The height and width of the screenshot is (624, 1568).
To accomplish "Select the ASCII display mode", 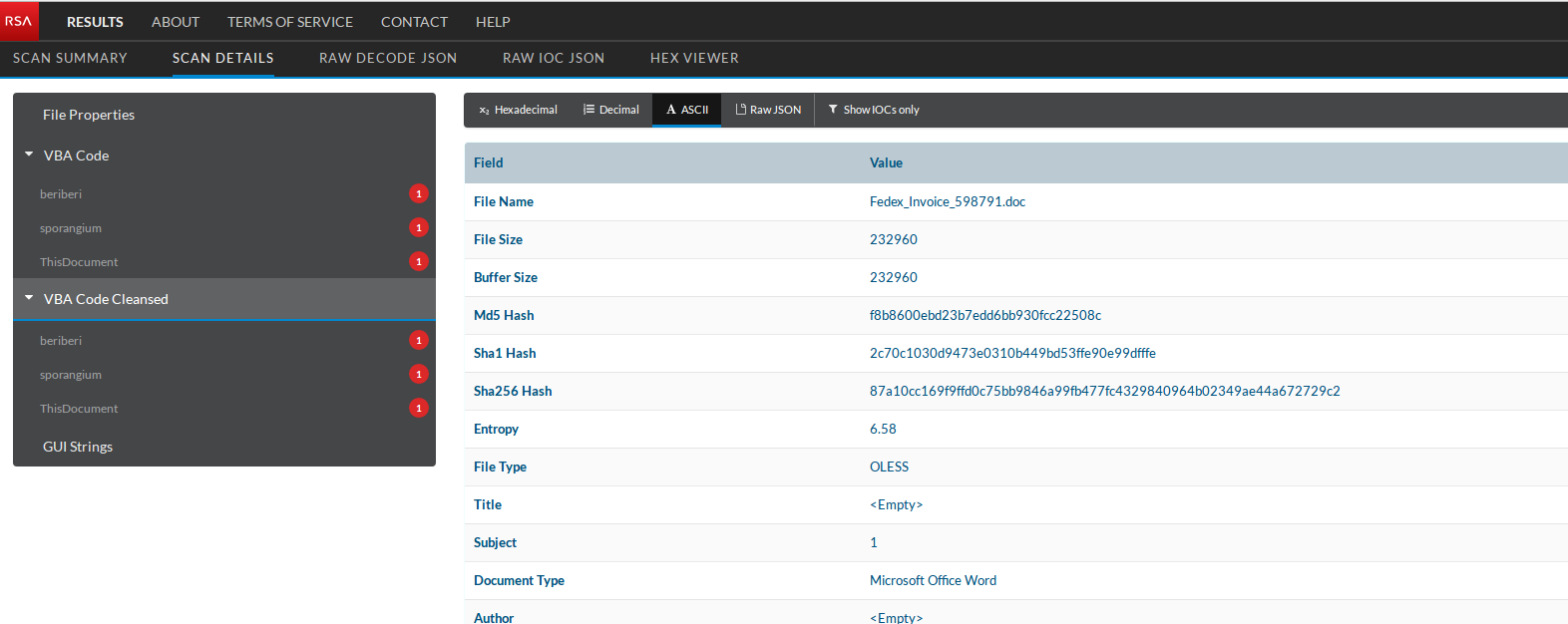I will pos(687,110).
